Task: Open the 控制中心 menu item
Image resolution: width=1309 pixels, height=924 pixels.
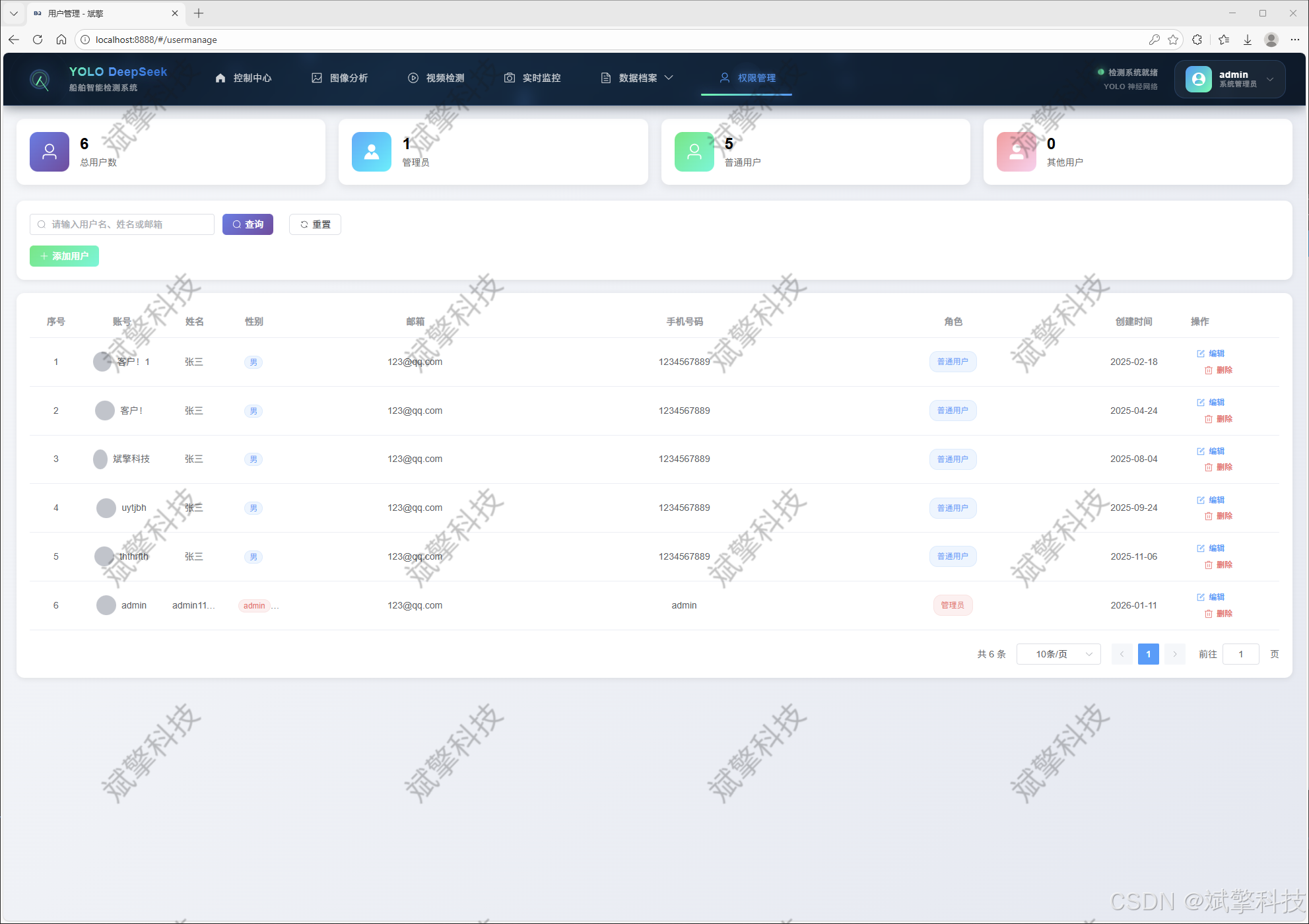Action: pos(244,78)
